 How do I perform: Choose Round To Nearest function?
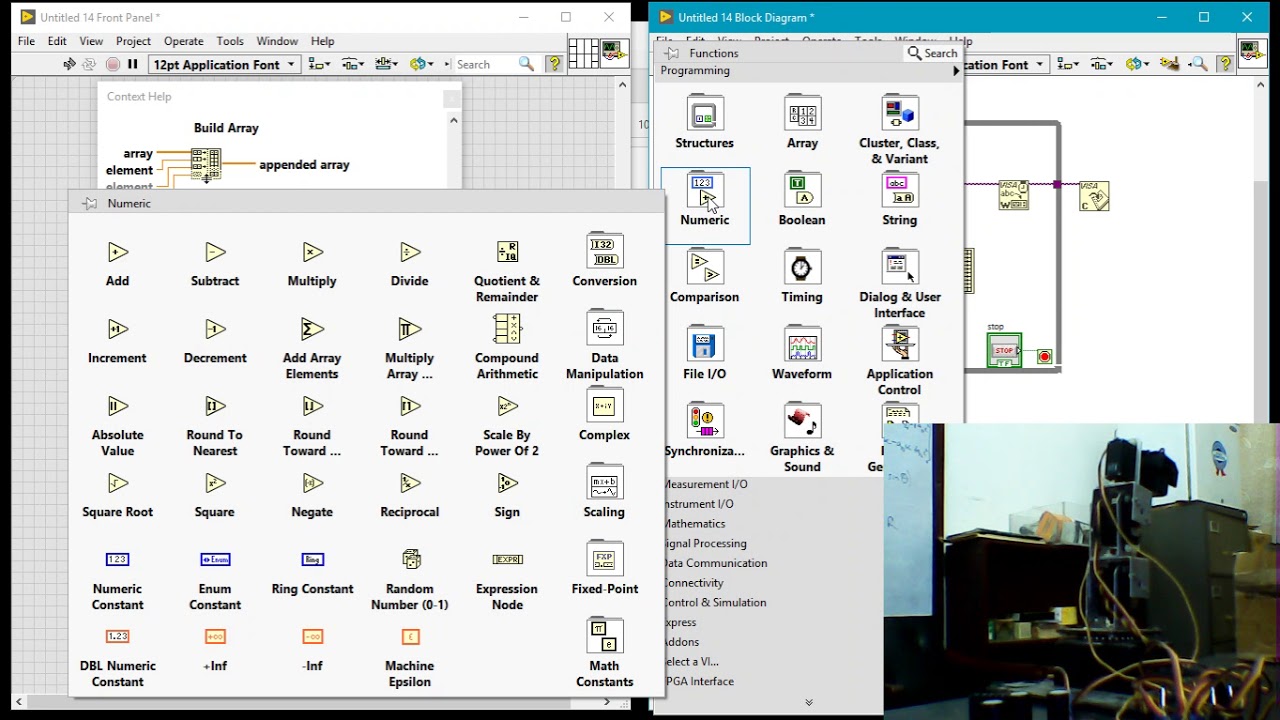pos(215,406)
